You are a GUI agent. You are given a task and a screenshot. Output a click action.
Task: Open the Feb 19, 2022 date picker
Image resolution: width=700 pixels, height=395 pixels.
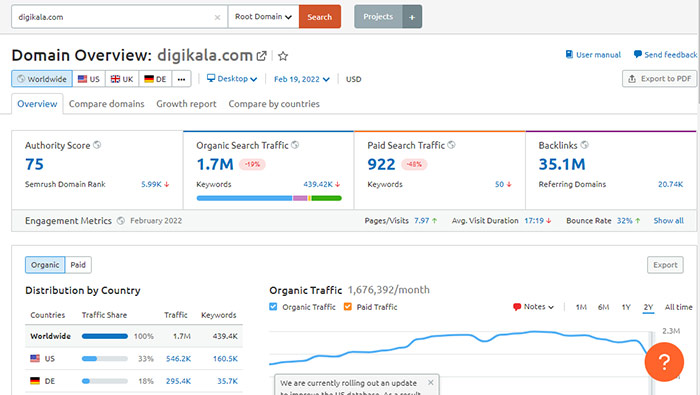tap(302, 79)
